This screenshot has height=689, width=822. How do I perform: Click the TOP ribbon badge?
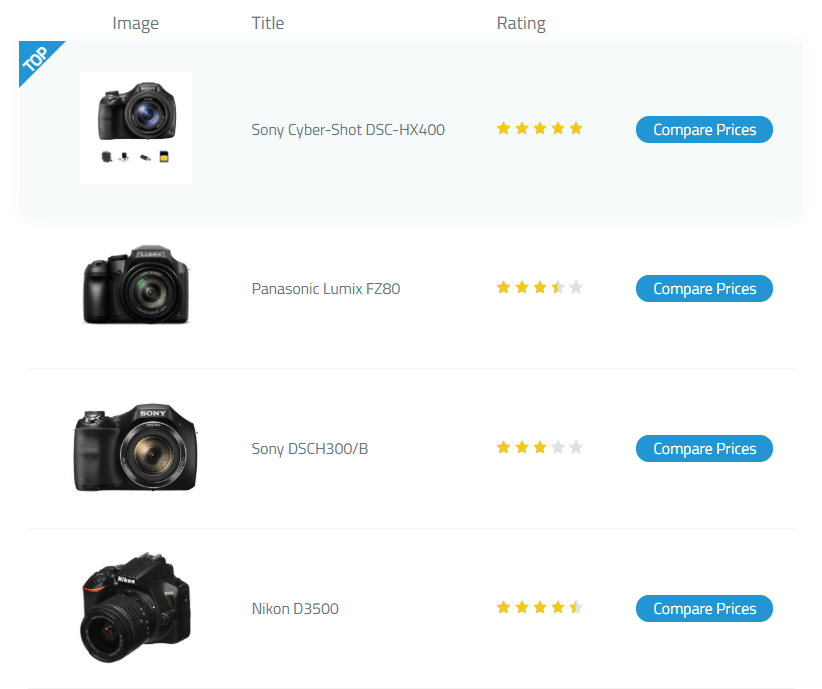(x=35, y=58)
